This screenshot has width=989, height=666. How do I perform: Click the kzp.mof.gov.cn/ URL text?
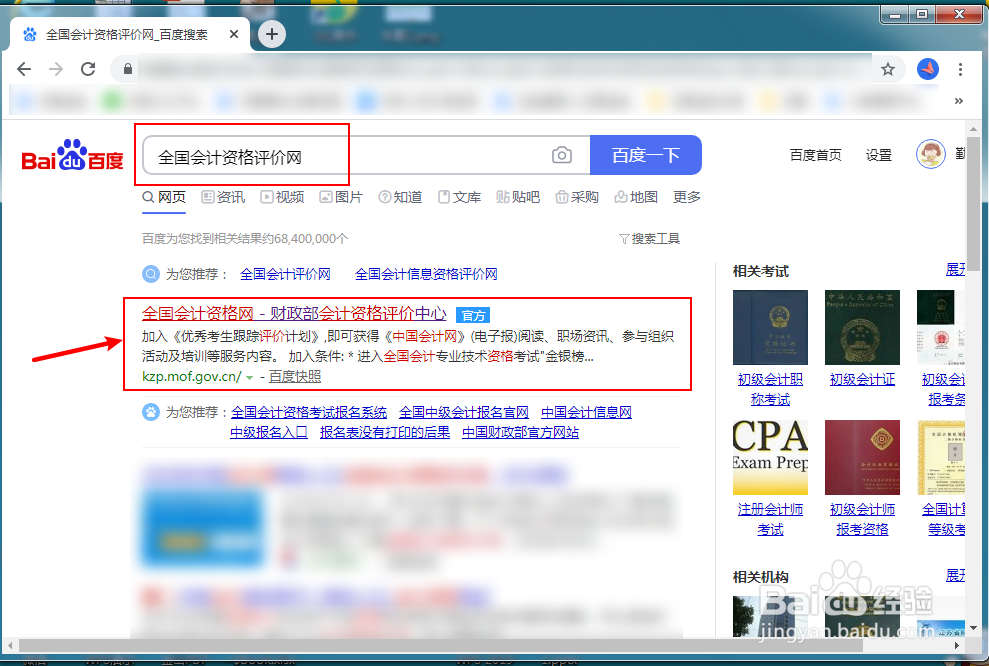[x=192, y=377]
